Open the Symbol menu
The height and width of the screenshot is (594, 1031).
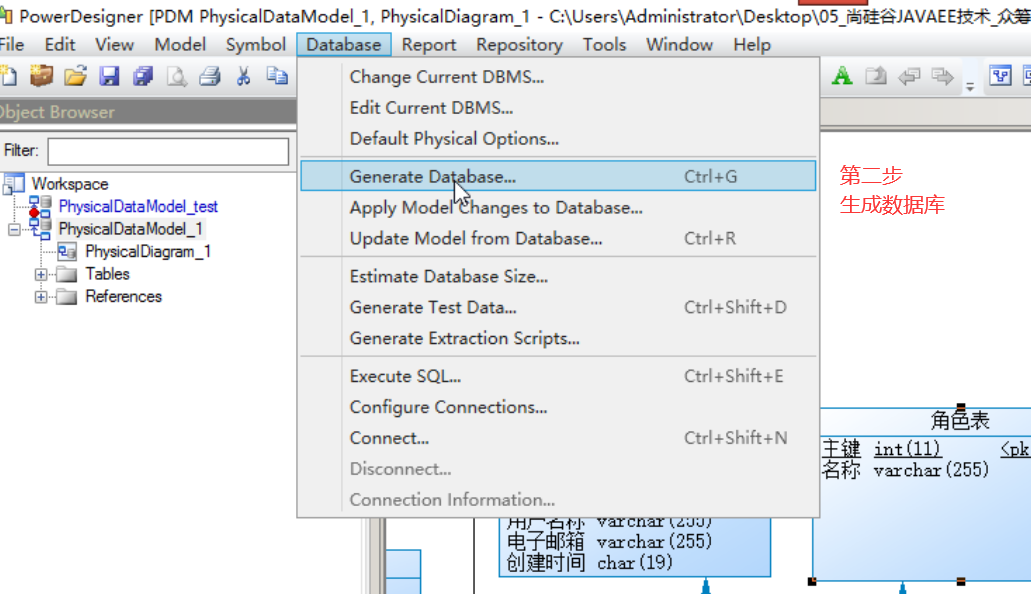coord(256,45)
